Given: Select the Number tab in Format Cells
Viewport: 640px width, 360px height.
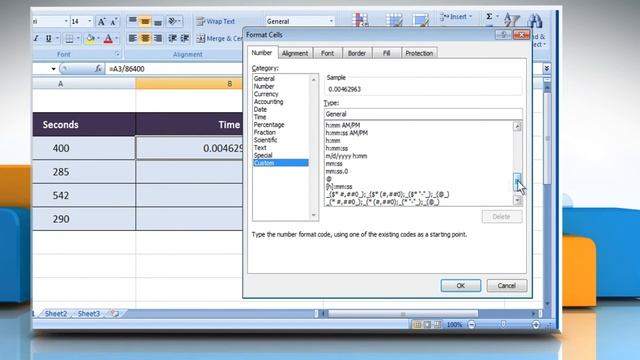Looking at the screenshot, I should point(262,53).
